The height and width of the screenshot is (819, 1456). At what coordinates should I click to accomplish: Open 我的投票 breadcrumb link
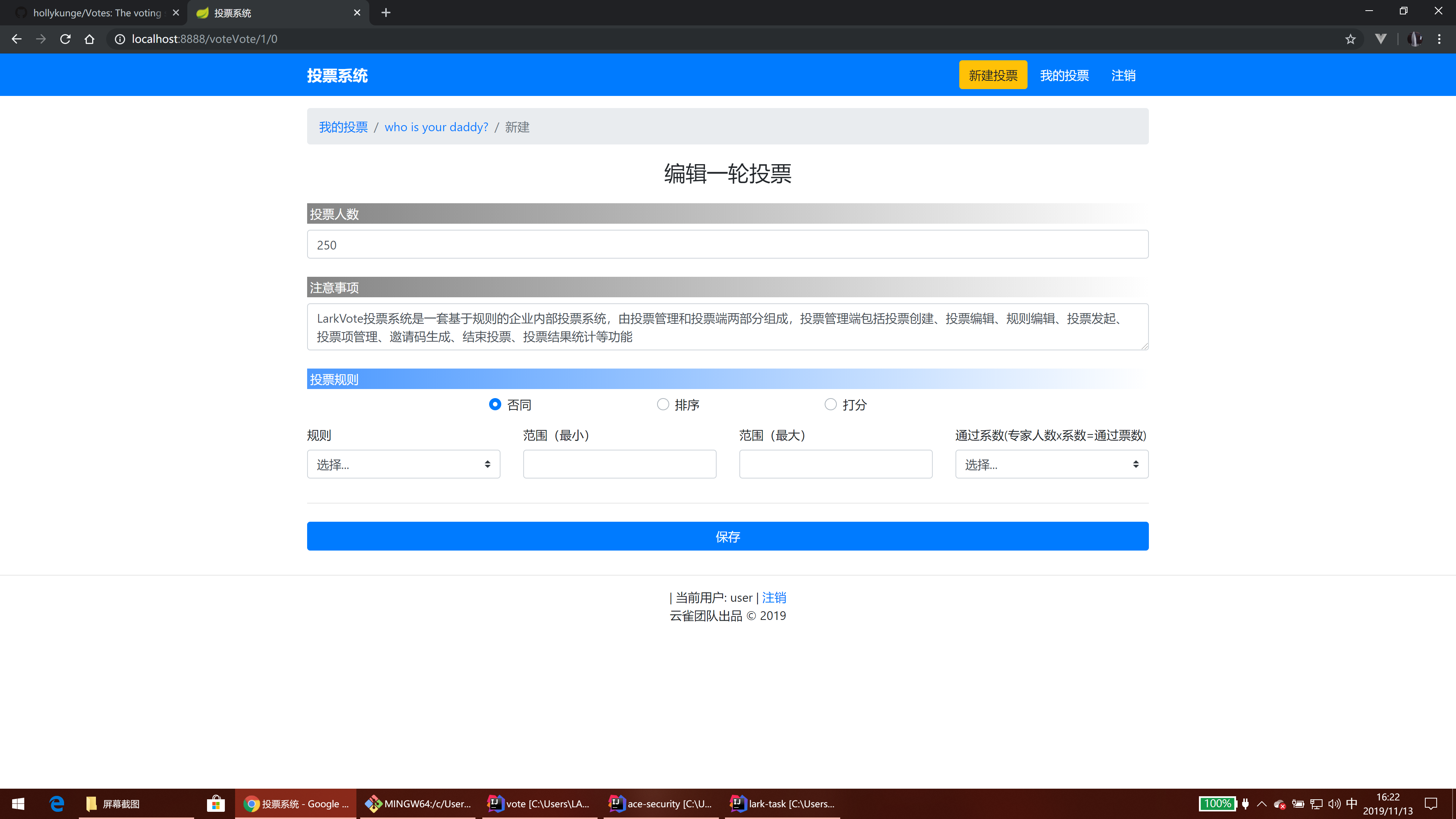(343, 127)
